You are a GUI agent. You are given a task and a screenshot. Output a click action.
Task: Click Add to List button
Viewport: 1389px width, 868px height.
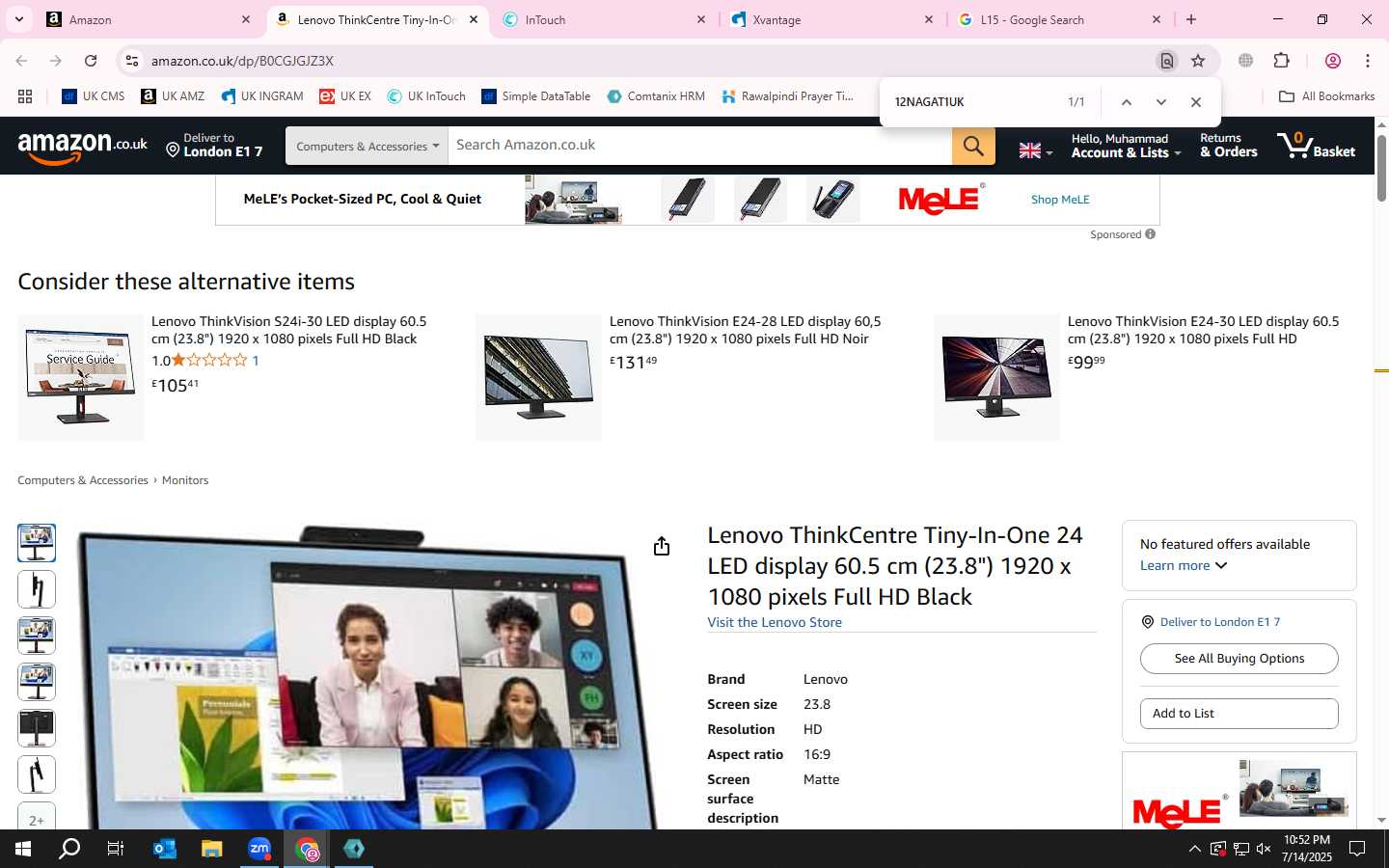click(x=1239, y=714)
